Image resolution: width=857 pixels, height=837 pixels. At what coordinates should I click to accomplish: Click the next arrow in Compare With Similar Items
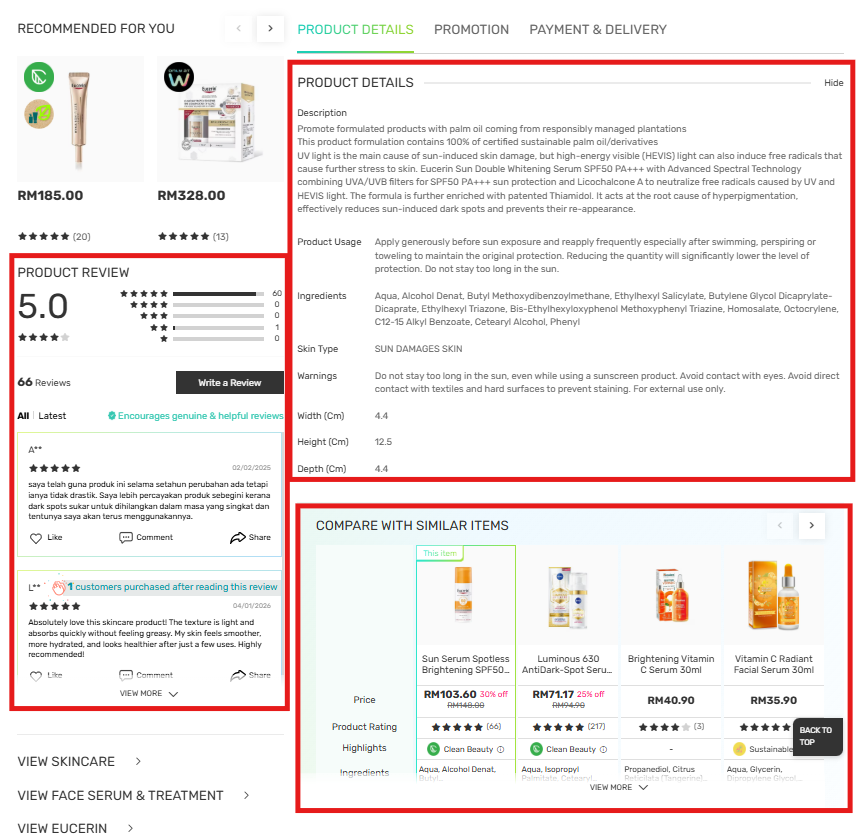tap(812, 525)
